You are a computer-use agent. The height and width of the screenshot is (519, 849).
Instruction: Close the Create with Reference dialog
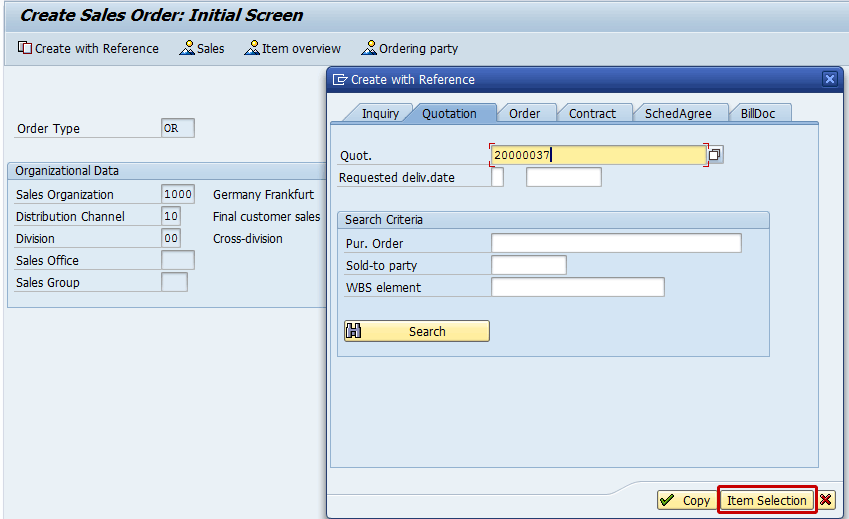point(830,80)
